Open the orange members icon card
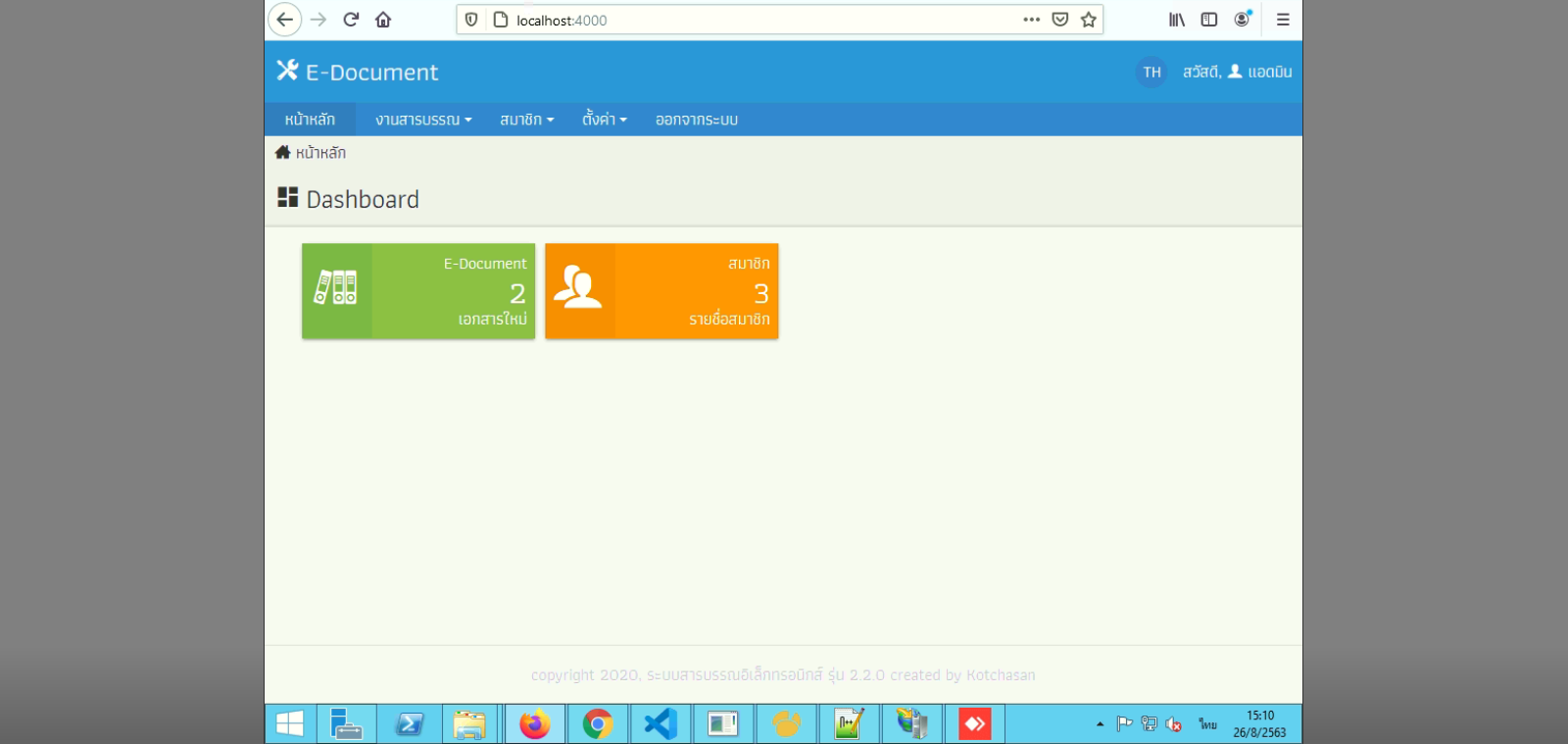This screenshot has width=1568, height=744. pos(661,291)
